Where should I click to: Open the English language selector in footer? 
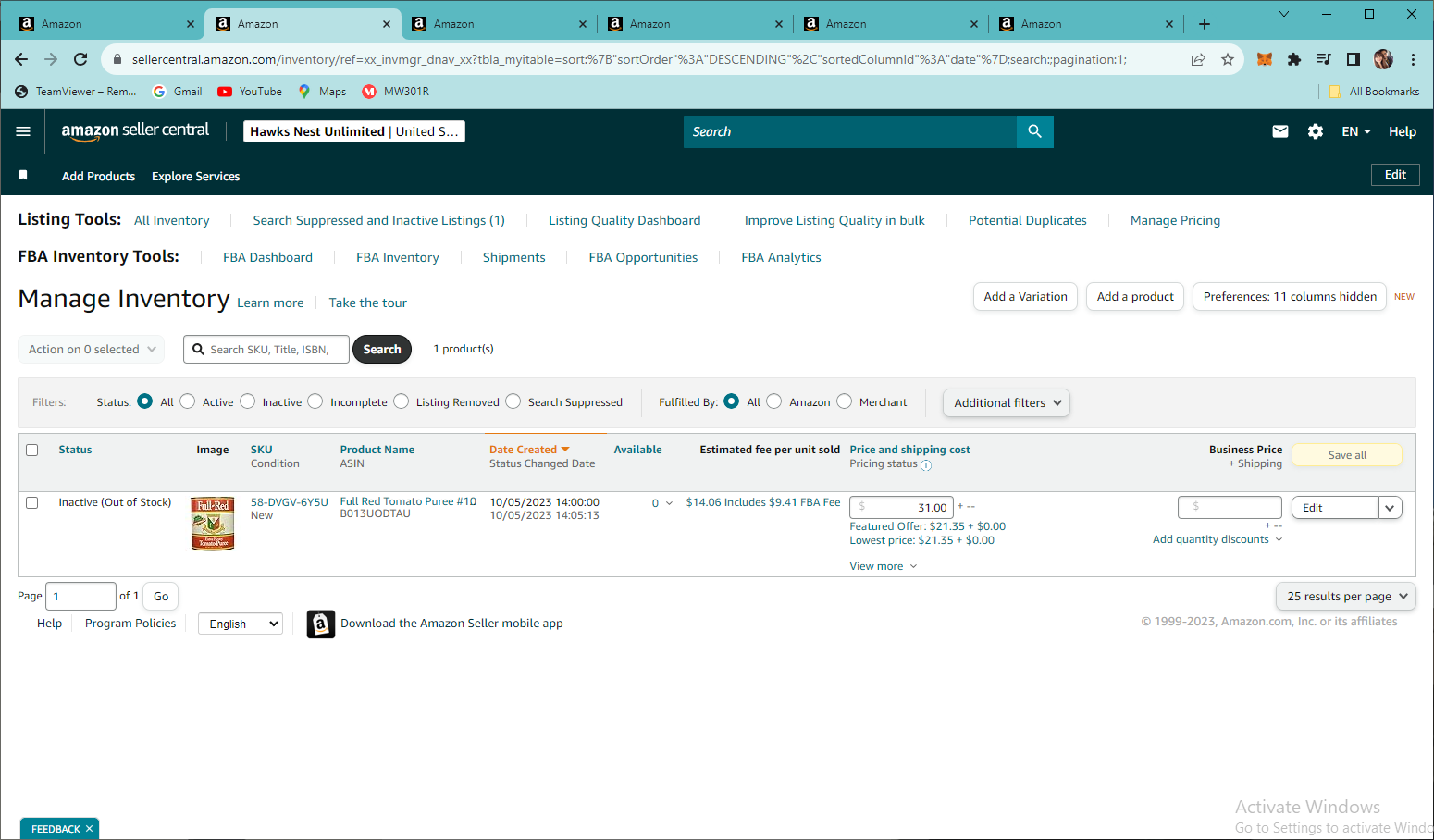[x=241, y=624]
